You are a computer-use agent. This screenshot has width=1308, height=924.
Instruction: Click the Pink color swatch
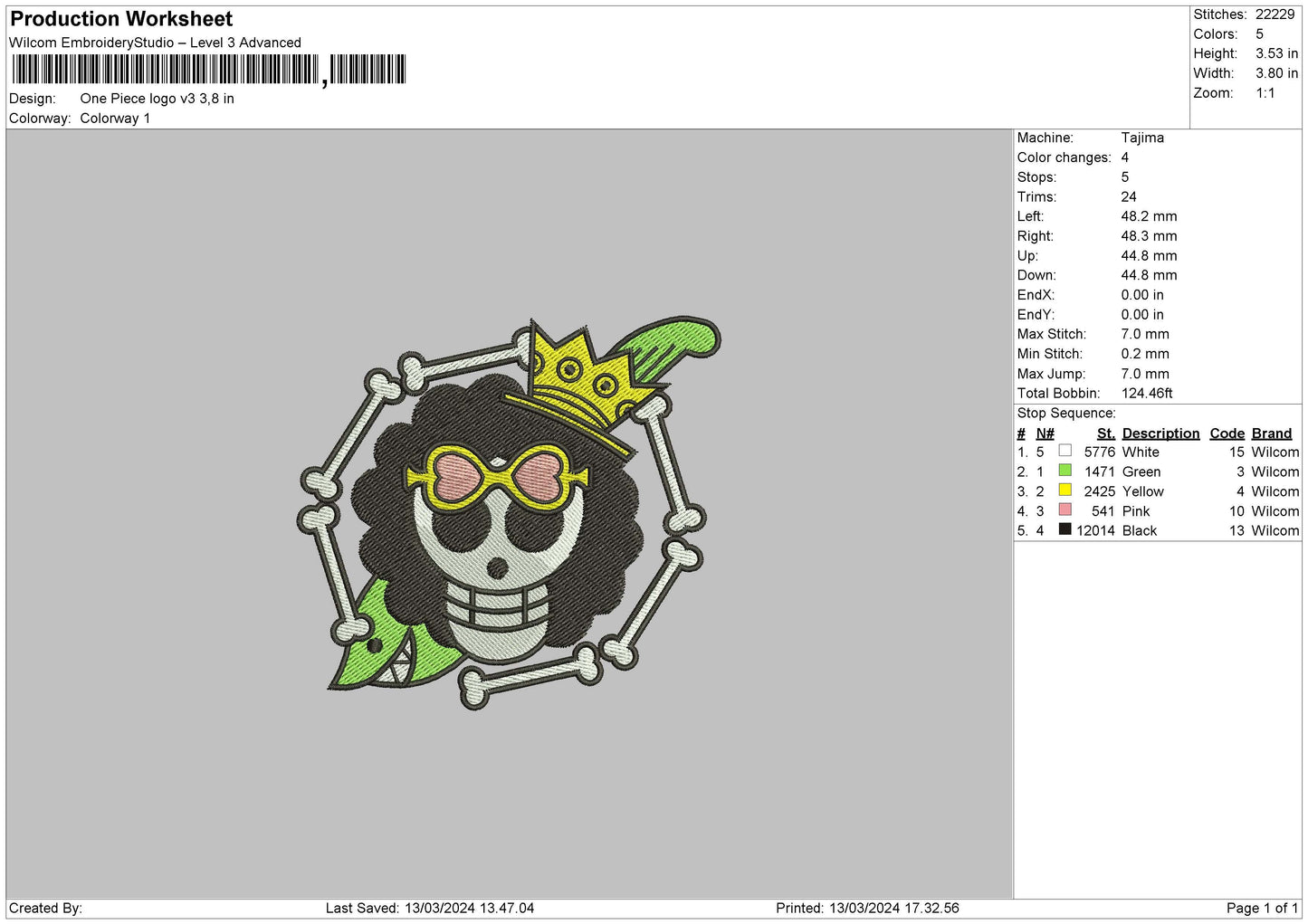tap(1065, 510)
